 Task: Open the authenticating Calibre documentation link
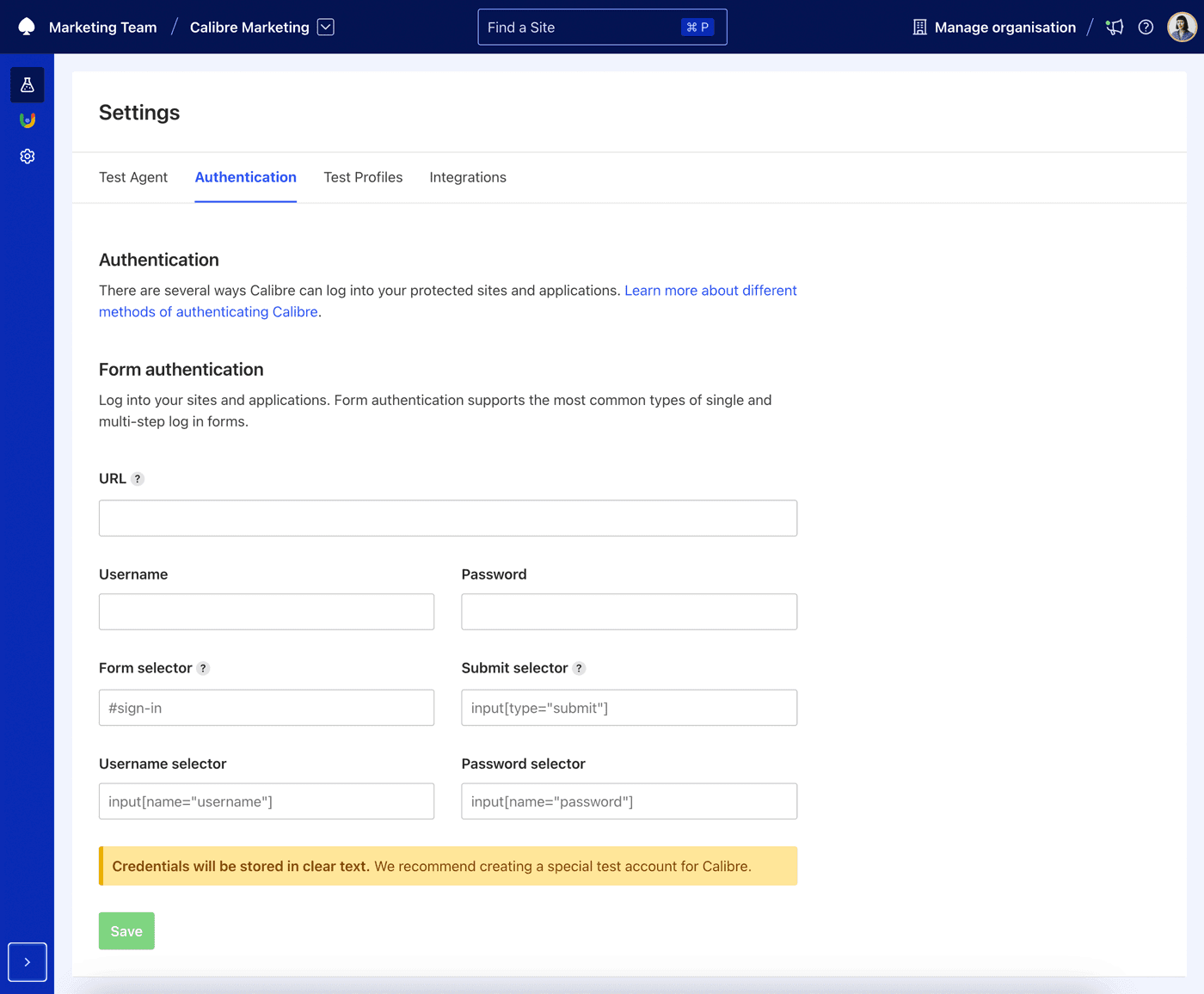tap(208, 311)
